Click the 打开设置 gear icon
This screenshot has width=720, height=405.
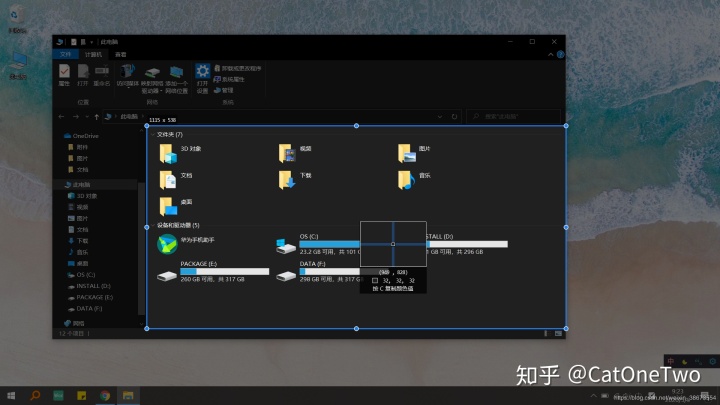(x=202, y=72)
